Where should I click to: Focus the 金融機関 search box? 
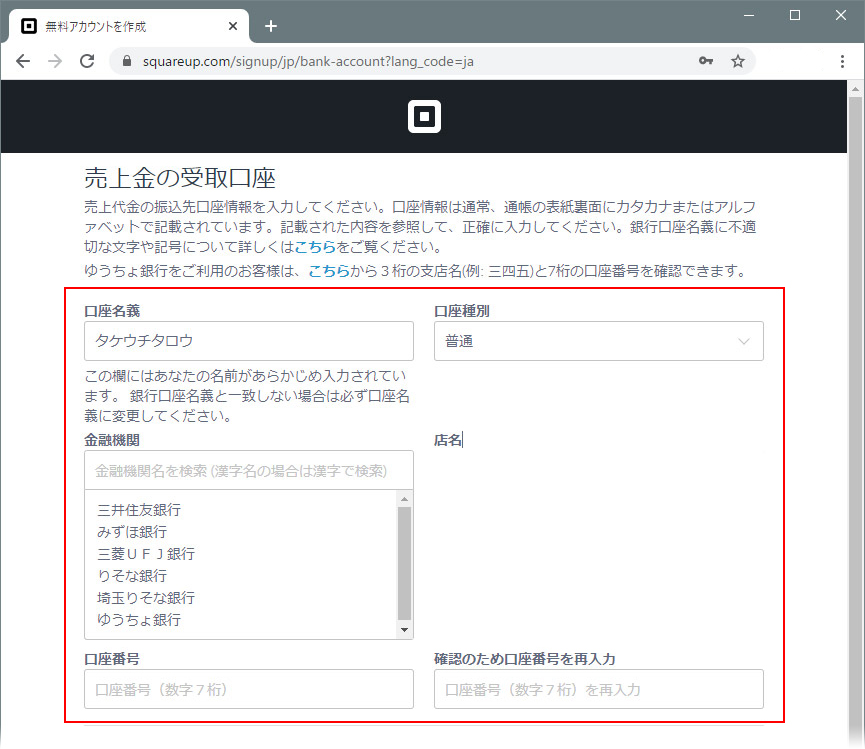(249, 470)
